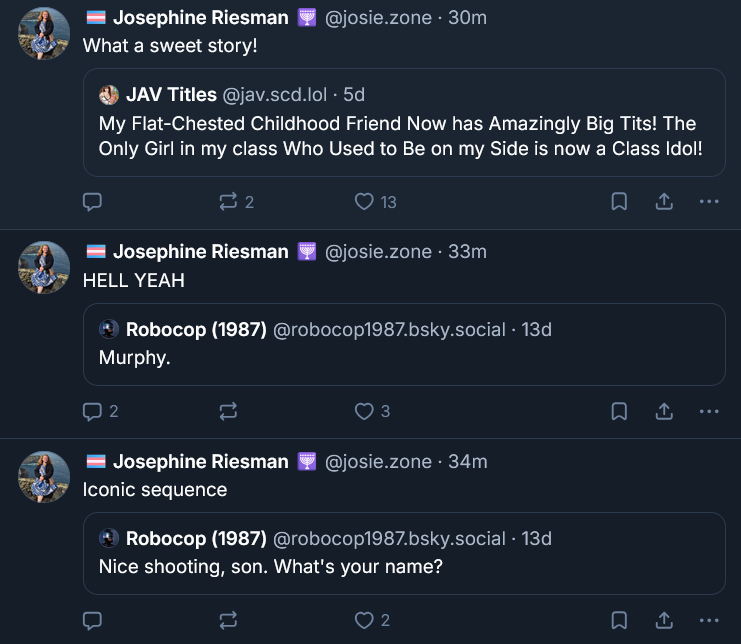This screenshot has width=741, height=644.
Task: Bookmark the "What a sweet story!" post
Action: (x=619, y=202)
